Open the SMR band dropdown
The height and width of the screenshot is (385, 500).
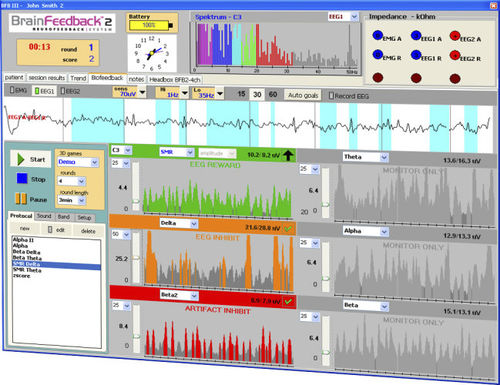(x=190, y=152)
